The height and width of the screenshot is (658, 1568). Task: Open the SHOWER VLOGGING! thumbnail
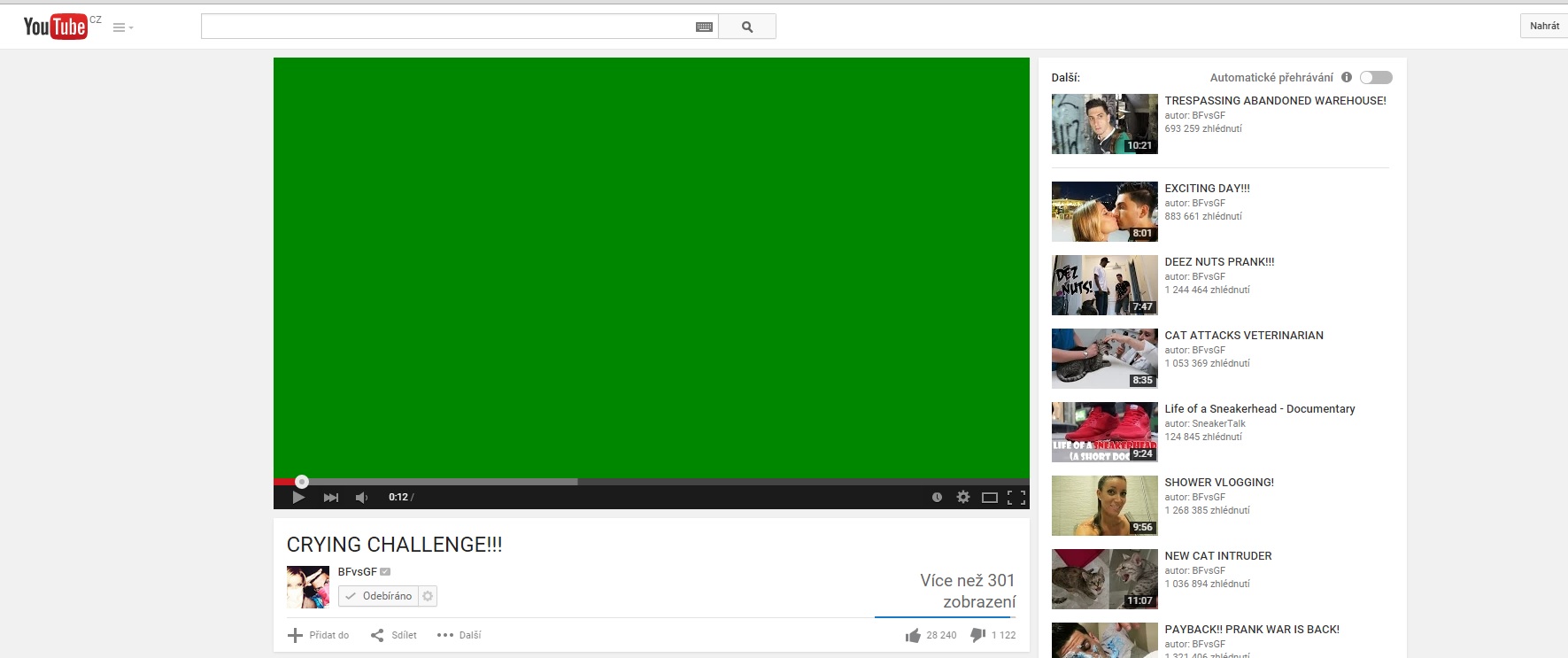coord(1105,506)
